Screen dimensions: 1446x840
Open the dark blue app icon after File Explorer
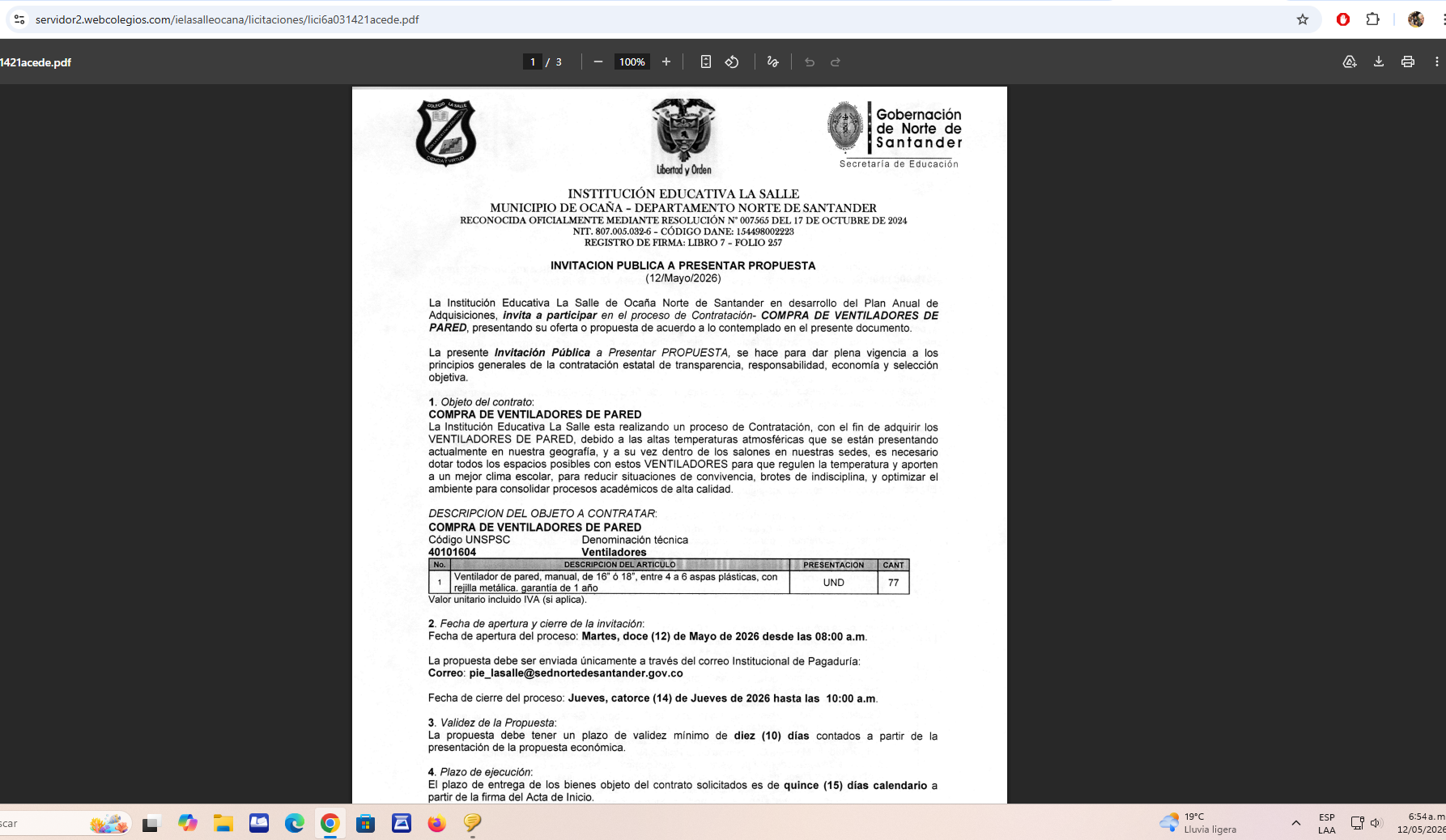pos(259,824)
